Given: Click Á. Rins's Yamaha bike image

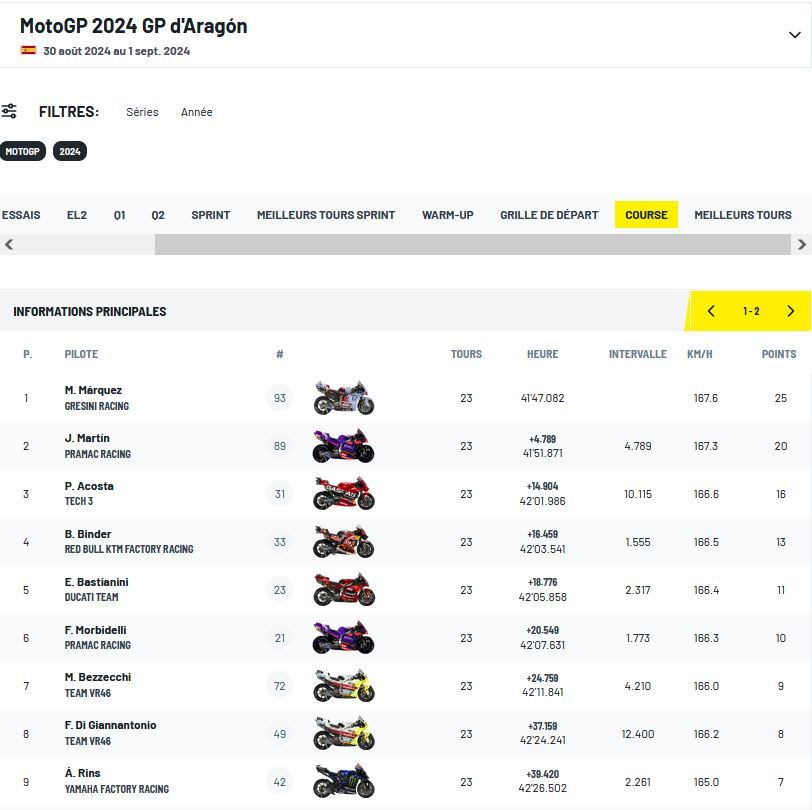Looking at the screenshot, I should (343, 781).
